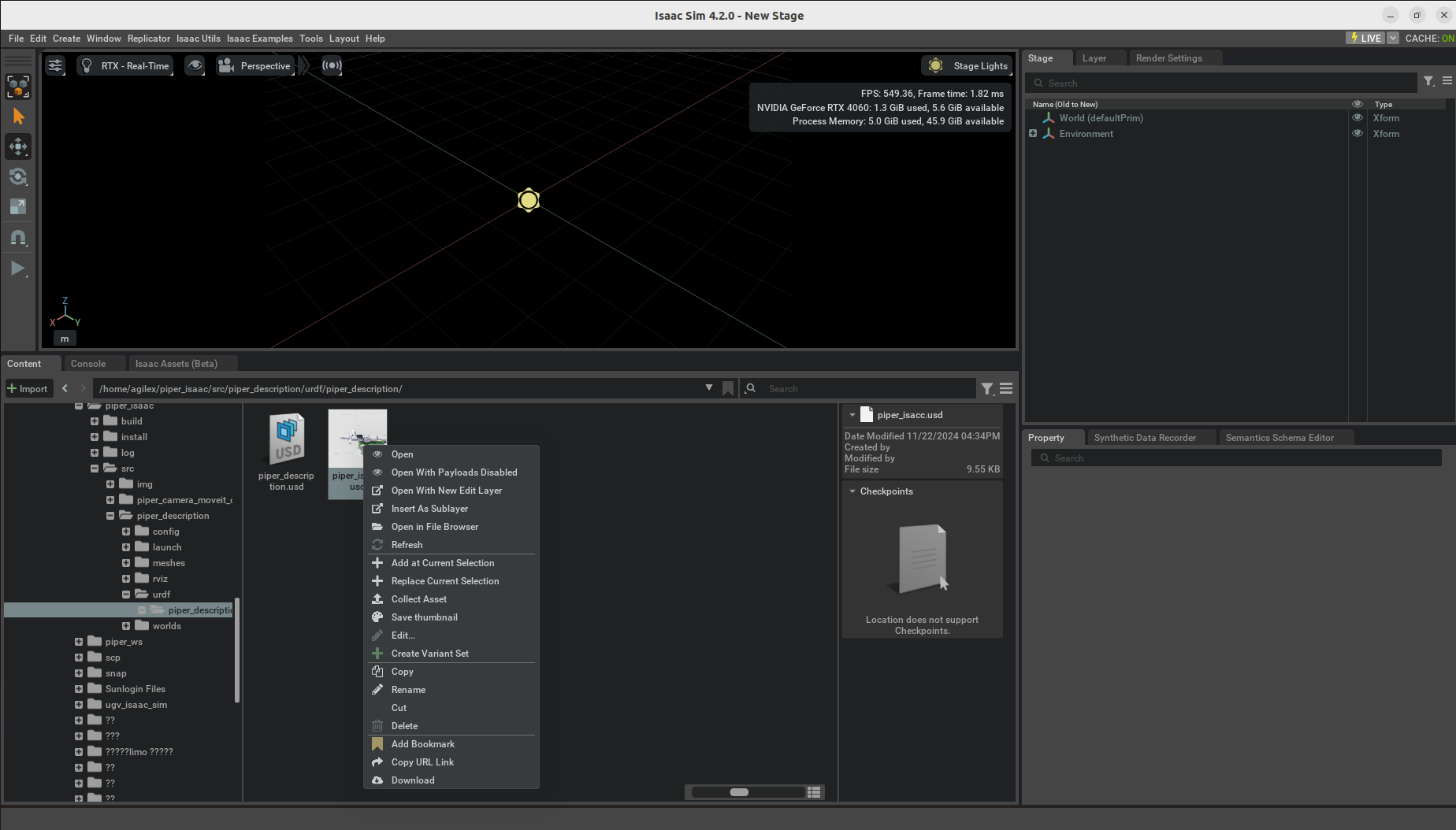
Task: Adjust the thumbnail size slider
Action: click(739, 792)
